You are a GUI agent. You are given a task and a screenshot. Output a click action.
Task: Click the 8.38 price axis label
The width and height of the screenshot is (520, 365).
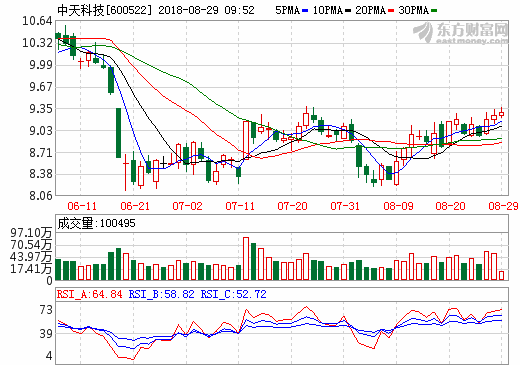[41, 174]
